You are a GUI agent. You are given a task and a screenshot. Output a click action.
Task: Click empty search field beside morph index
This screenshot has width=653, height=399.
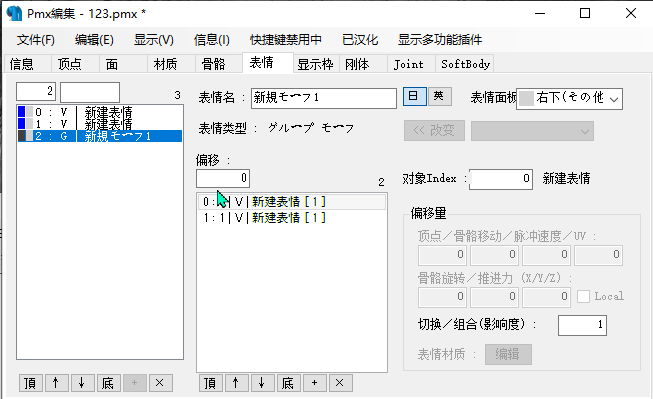[90, 92]
